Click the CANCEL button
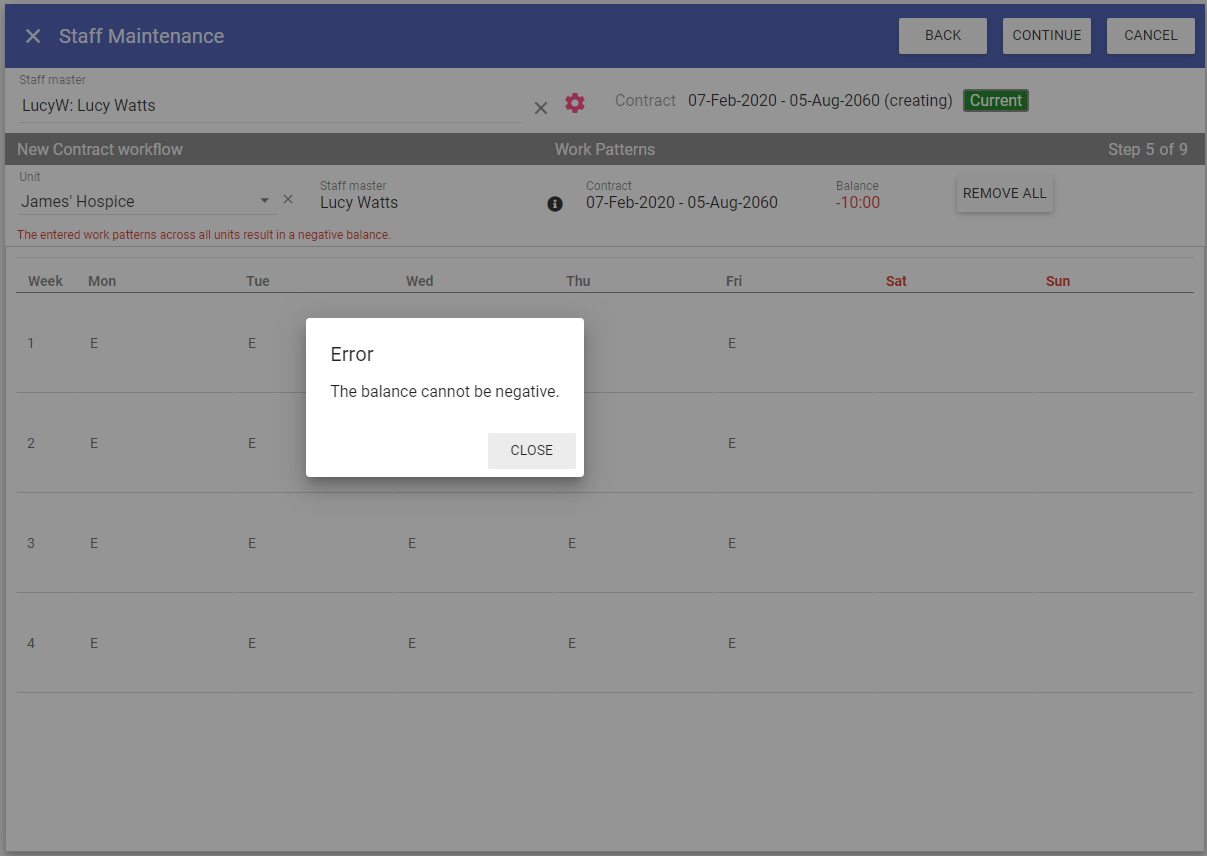 coord(1150,36)
